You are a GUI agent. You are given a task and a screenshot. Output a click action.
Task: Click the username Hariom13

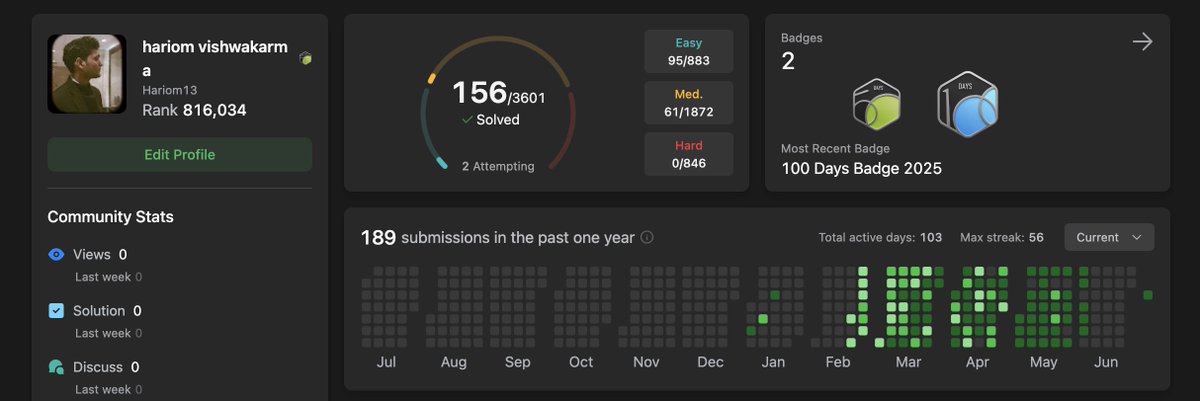click(x=170, y=90)
